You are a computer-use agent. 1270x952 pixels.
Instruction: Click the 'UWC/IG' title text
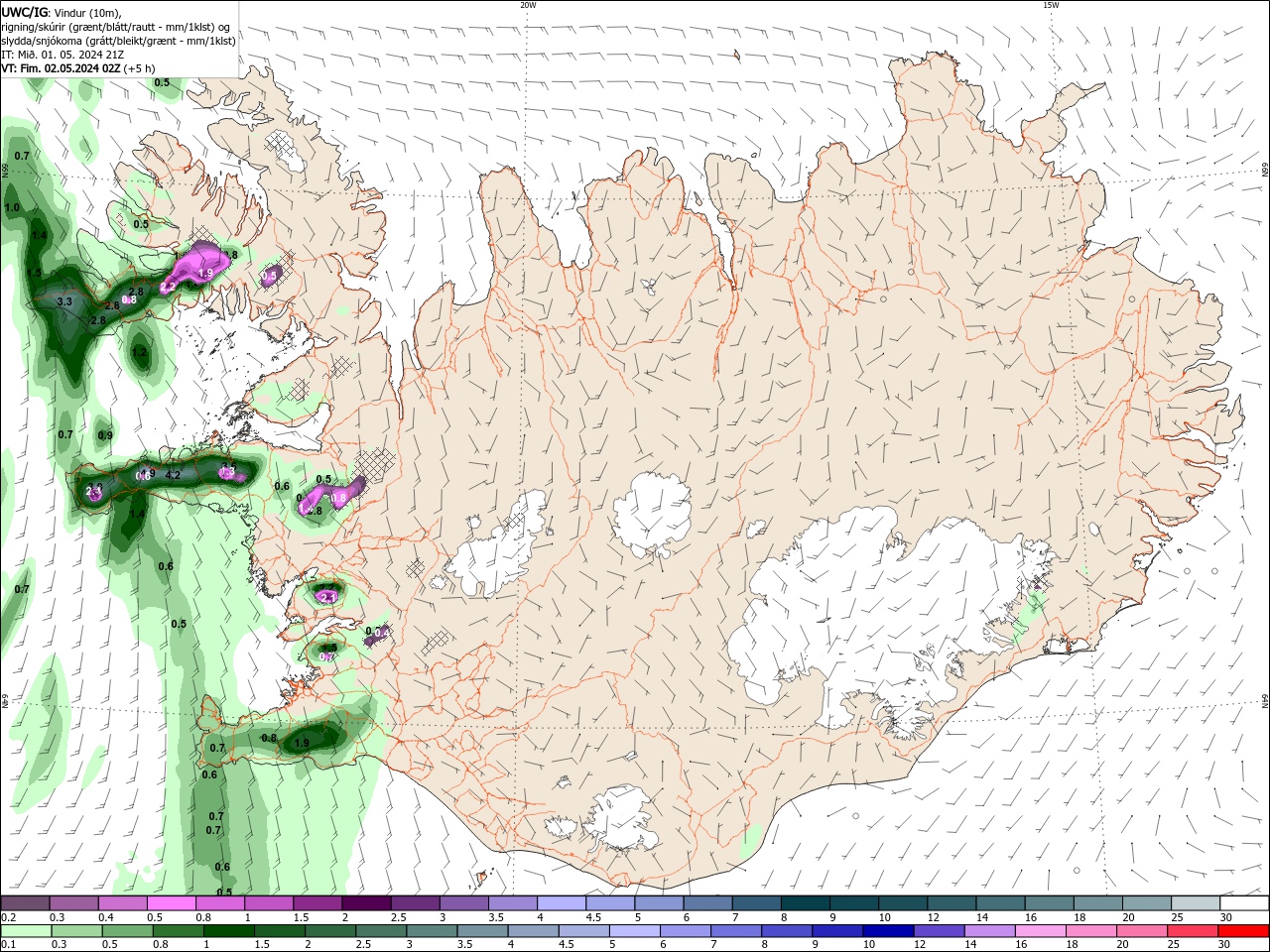(x=23, y=12)
